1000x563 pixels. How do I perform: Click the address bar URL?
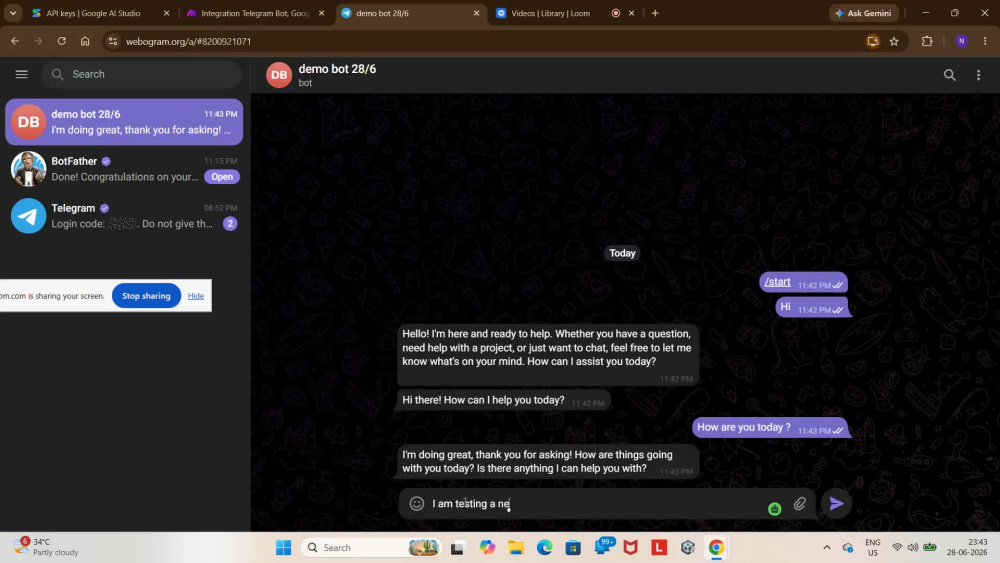pyautogui.click(x=188, y=41)
